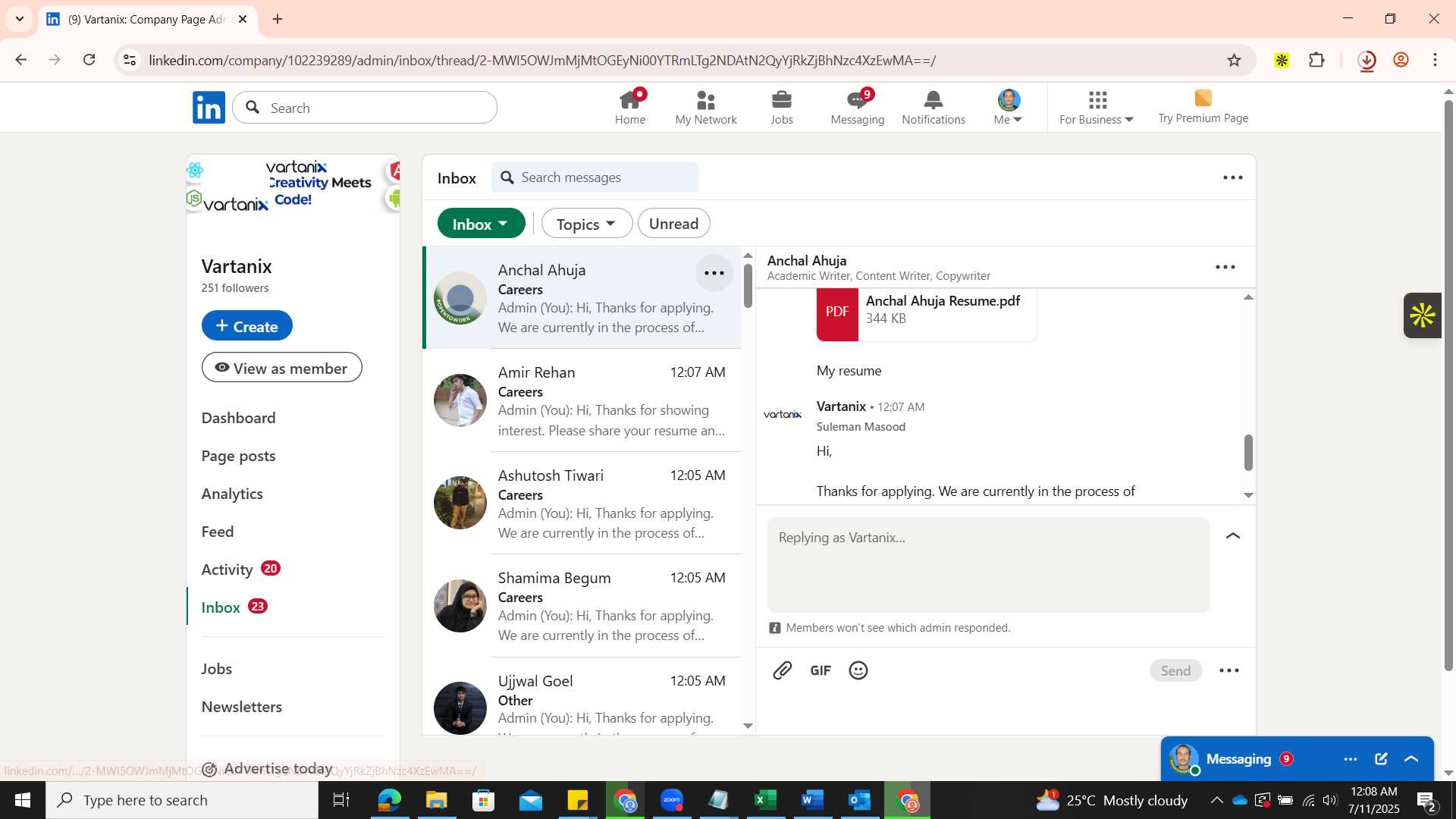Expand the Messaging overlay chevron
This screenshot has height=819, width=1456.
pyautogui.click(x=1411, y=758)
